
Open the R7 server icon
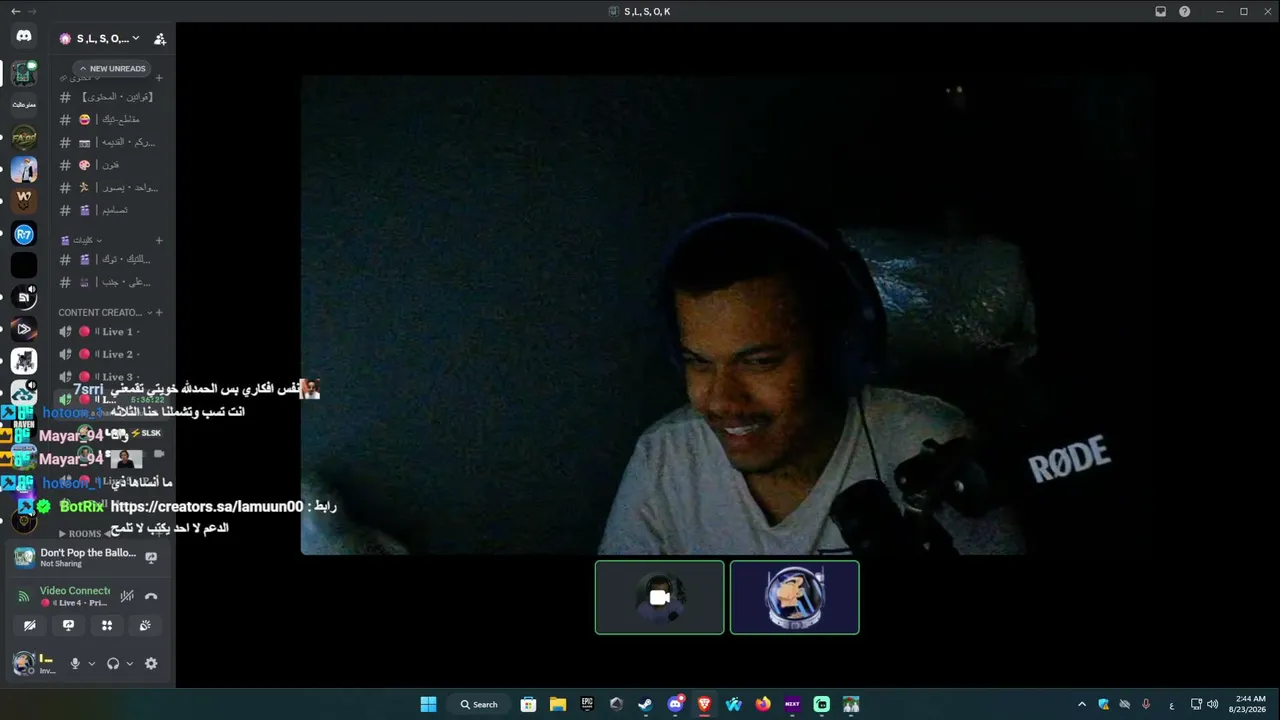tap(24, 234)
